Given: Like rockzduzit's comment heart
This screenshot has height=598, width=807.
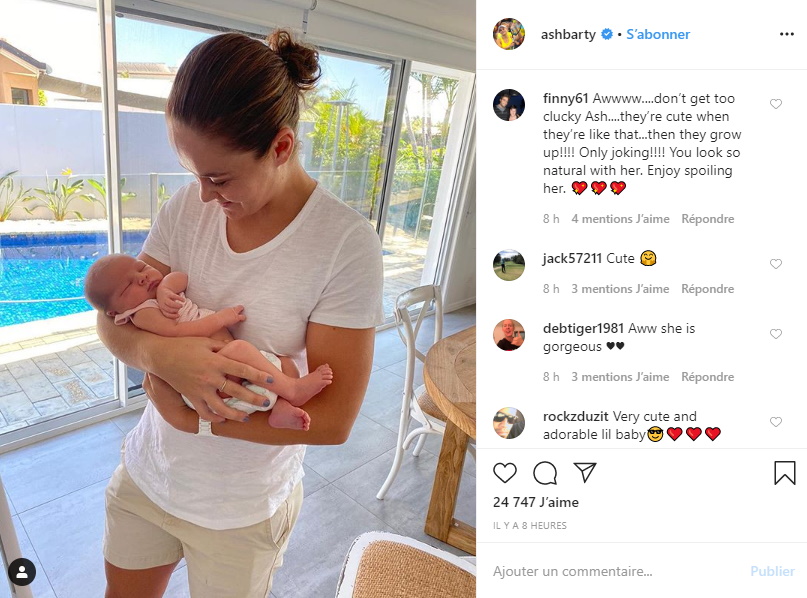Looking at the screenshot, I should point(776,422).
